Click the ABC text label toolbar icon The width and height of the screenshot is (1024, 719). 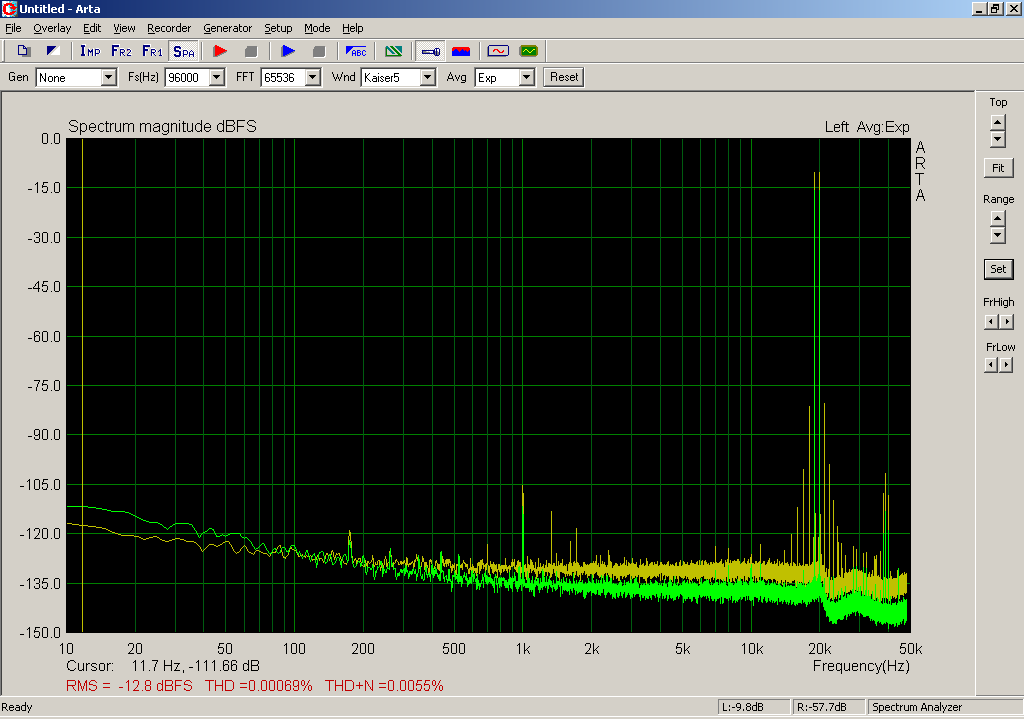point(356,51)
